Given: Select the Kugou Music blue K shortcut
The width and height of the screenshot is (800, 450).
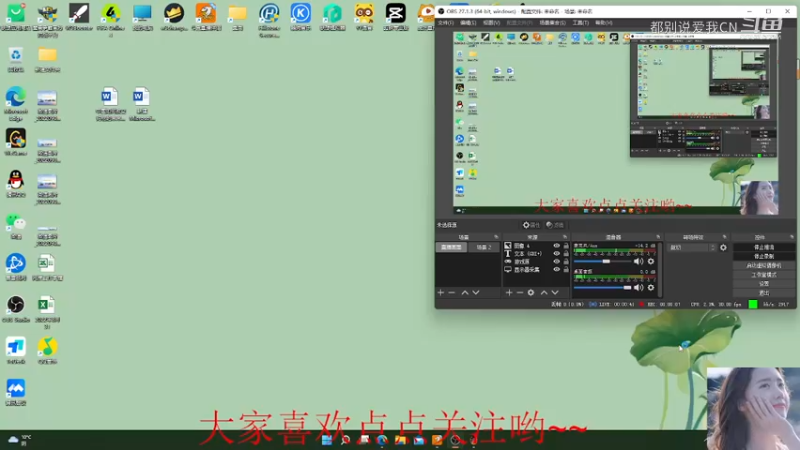Looking at the screenshot, I should pyautogui.click(x=301, y=17).
